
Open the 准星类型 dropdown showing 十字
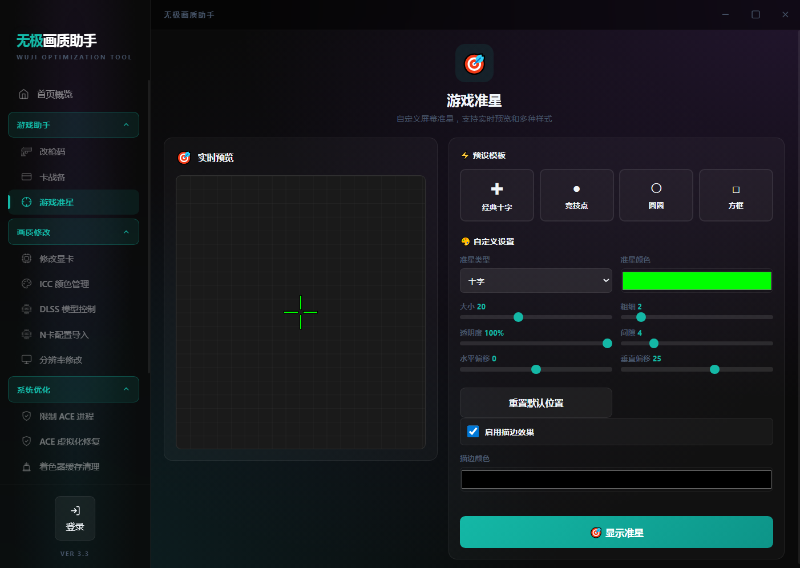535,281
